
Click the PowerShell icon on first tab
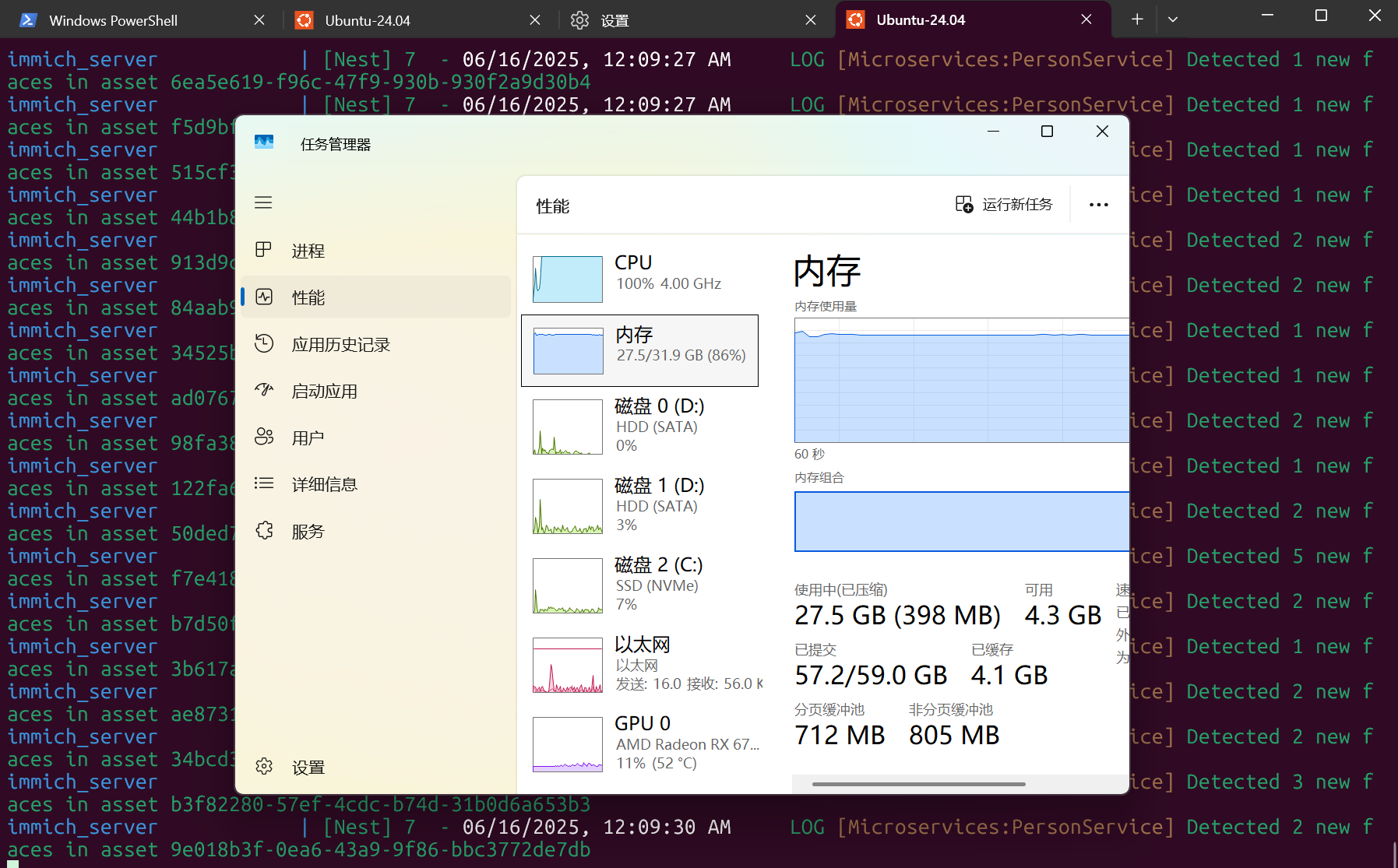[x=28, y=20]
